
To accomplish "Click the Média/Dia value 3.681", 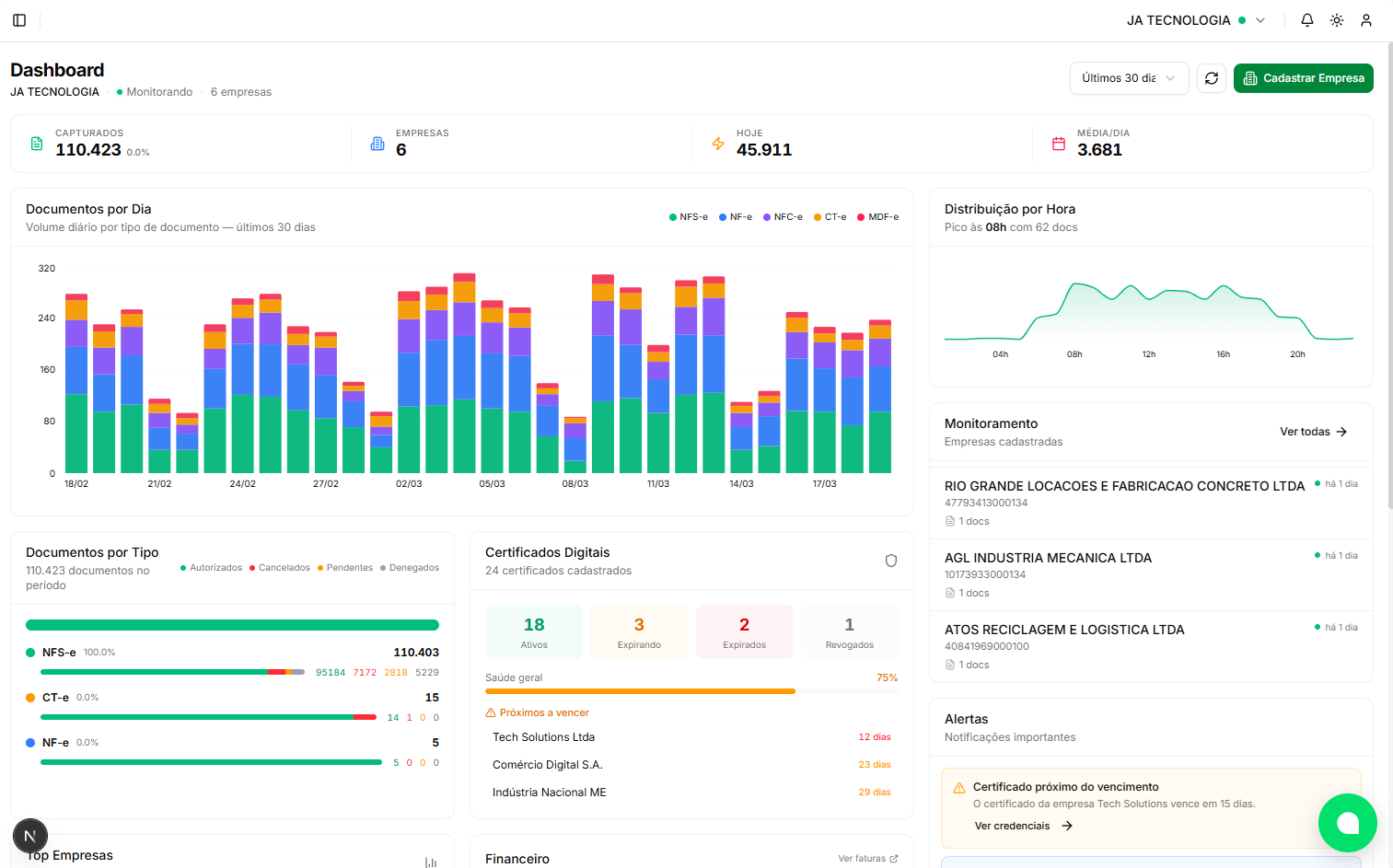I will tap(1100, 150).
